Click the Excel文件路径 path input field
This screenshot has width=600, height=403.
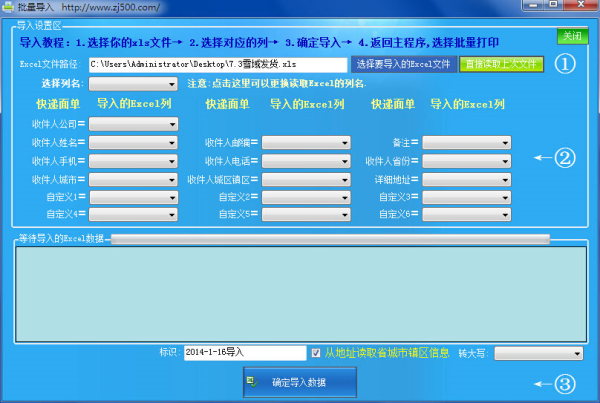click(218, 64)
